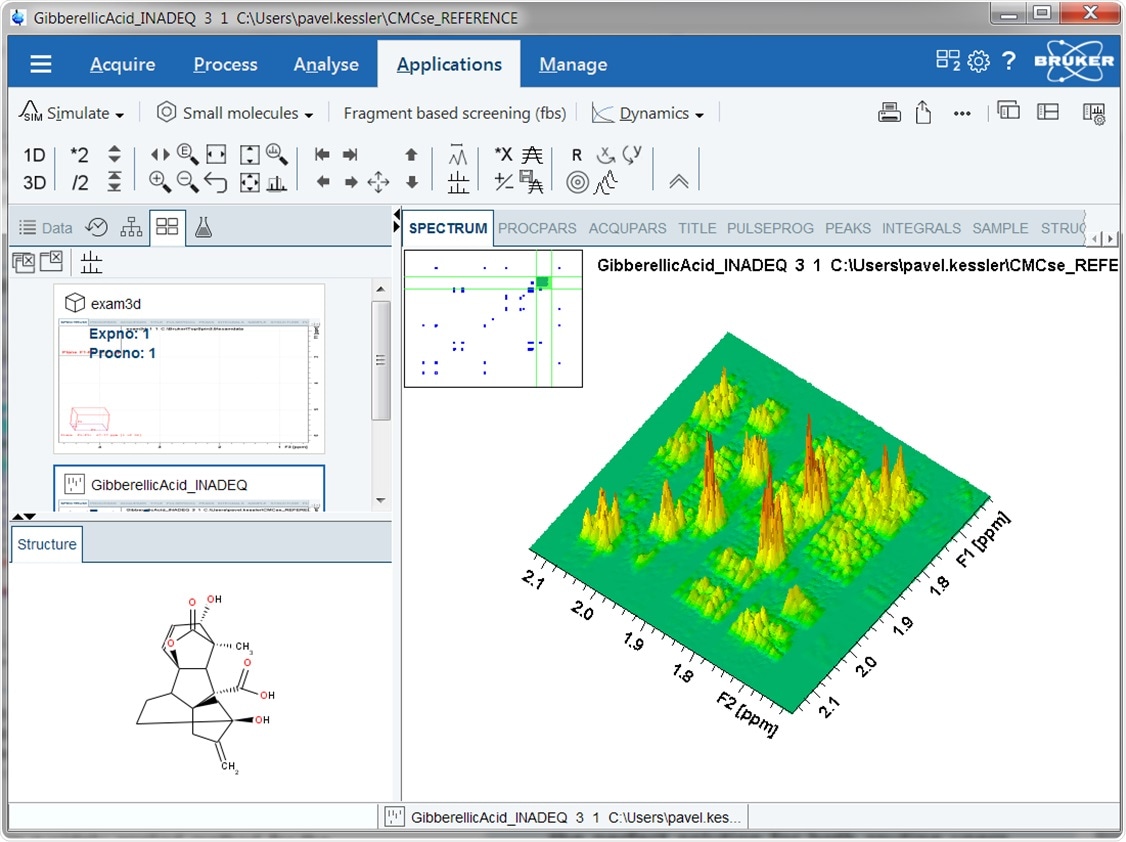Click the zoom in magnifier icon
1126x842 pixels.
tap(159, 182)
